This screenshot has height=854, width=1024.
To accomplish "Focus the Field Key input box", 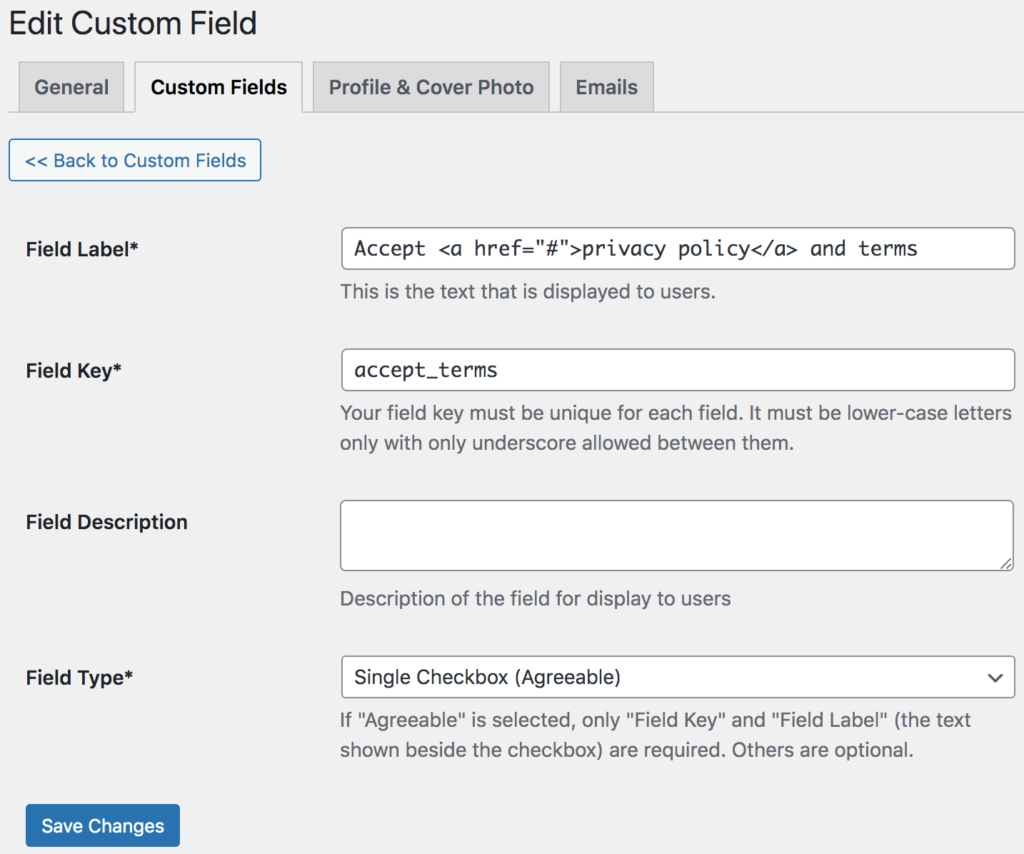I will (x=678, y=370).
